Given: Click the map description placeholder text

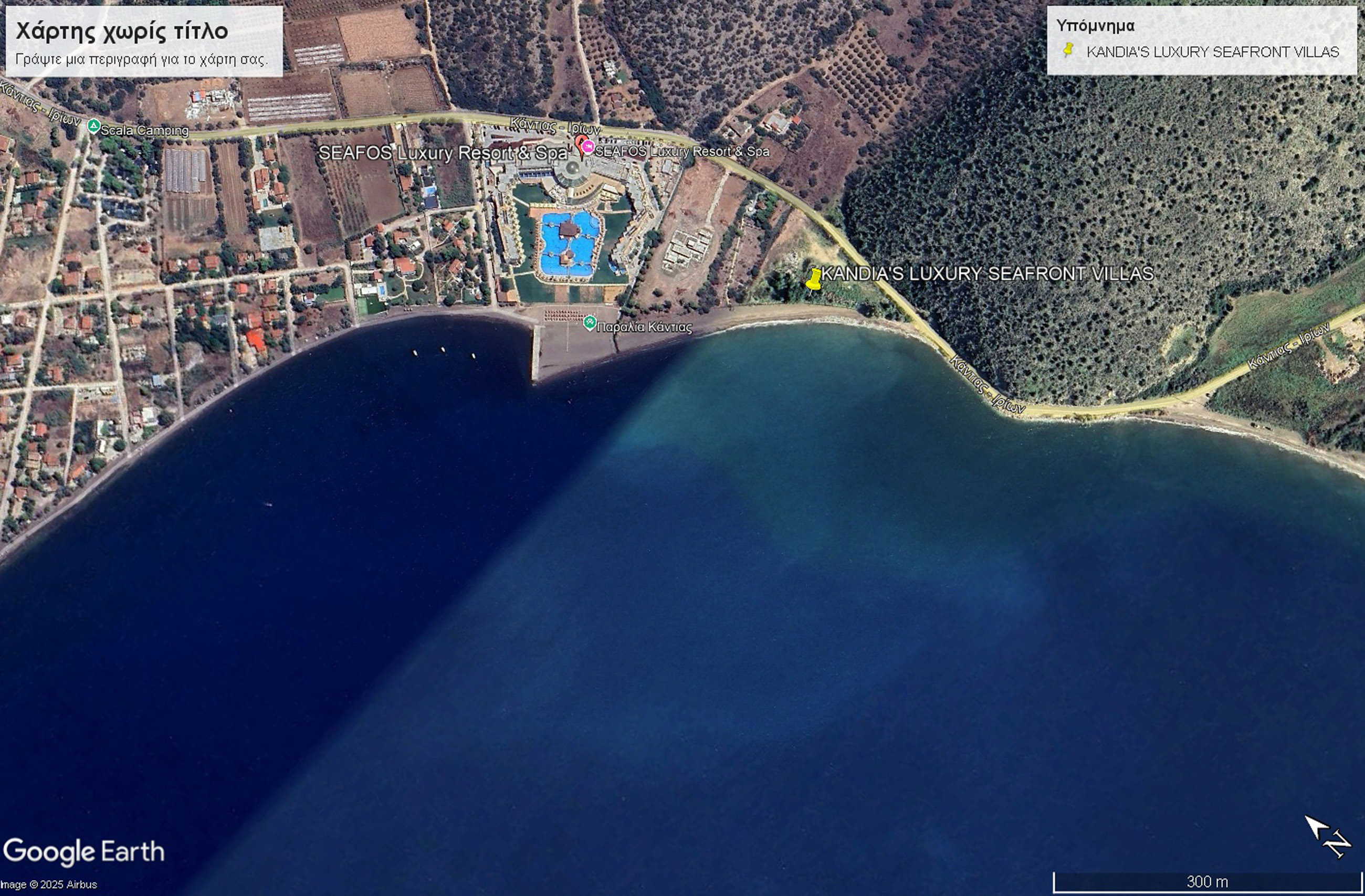Looking at the screenshot, I should coord(141,59).
